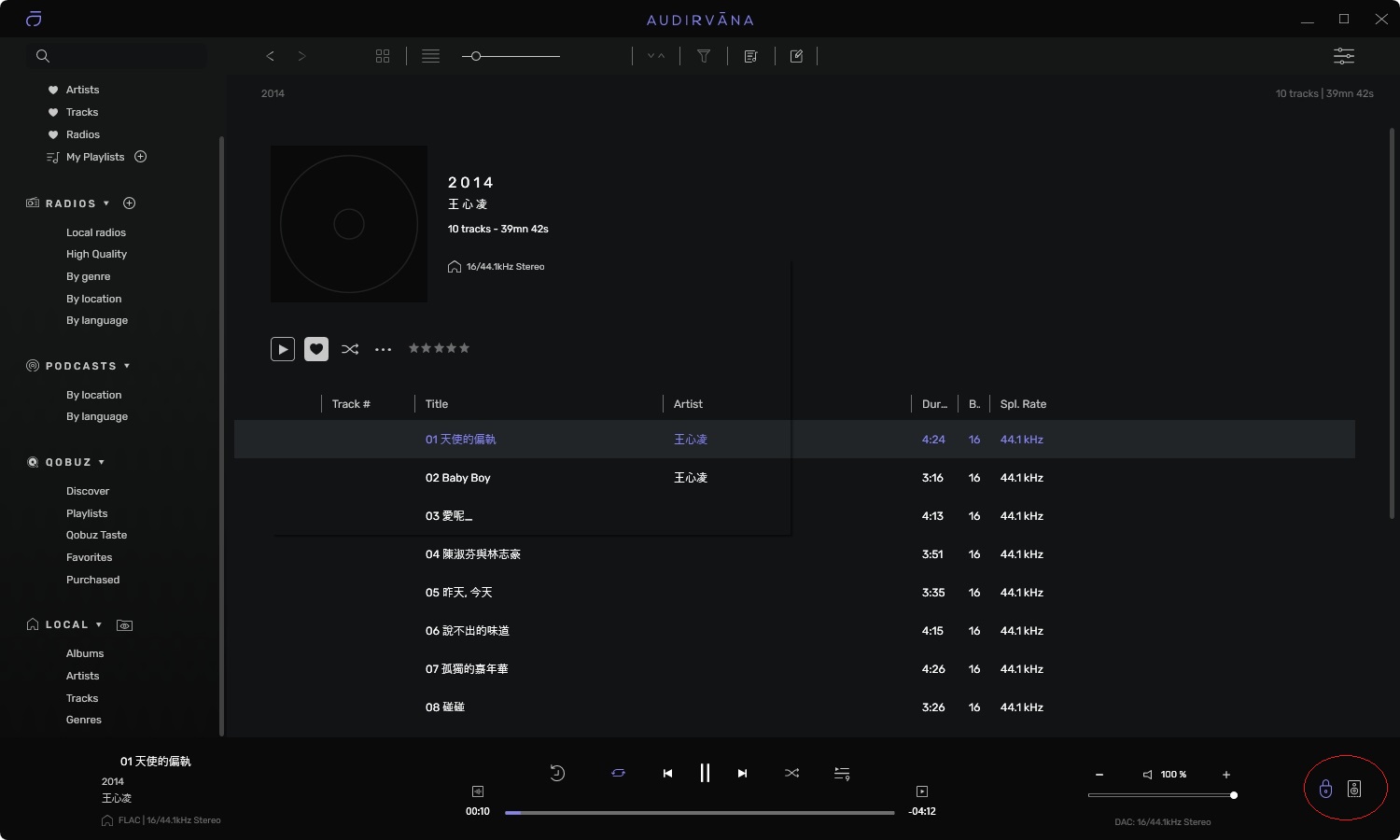This screenshot has height=840, width=1400.
Task: Toggle repeat playback mode
Action: click(618, 773)
